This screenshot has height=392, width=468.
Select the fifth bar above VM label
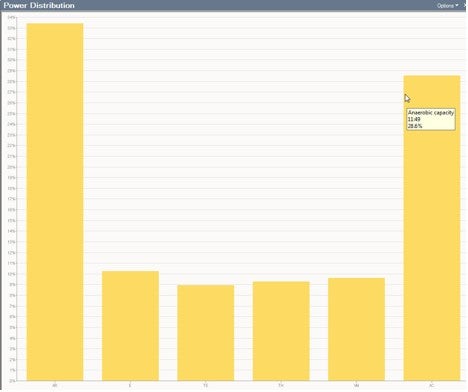[356, 329]
